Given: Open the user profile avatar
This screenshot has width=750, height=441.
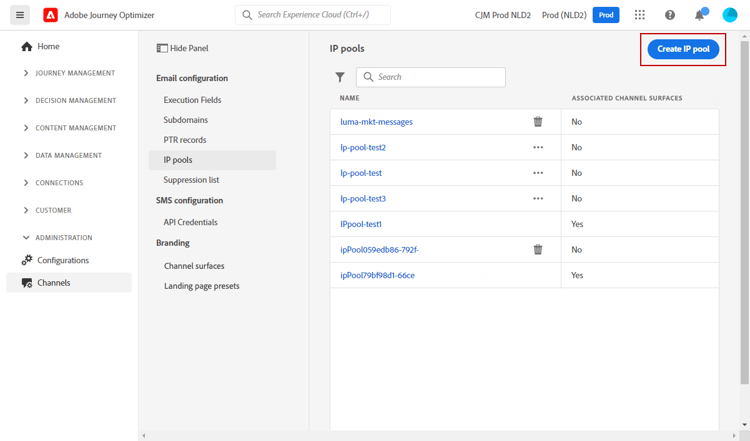Looking at the screenshot, I should 730,15.
